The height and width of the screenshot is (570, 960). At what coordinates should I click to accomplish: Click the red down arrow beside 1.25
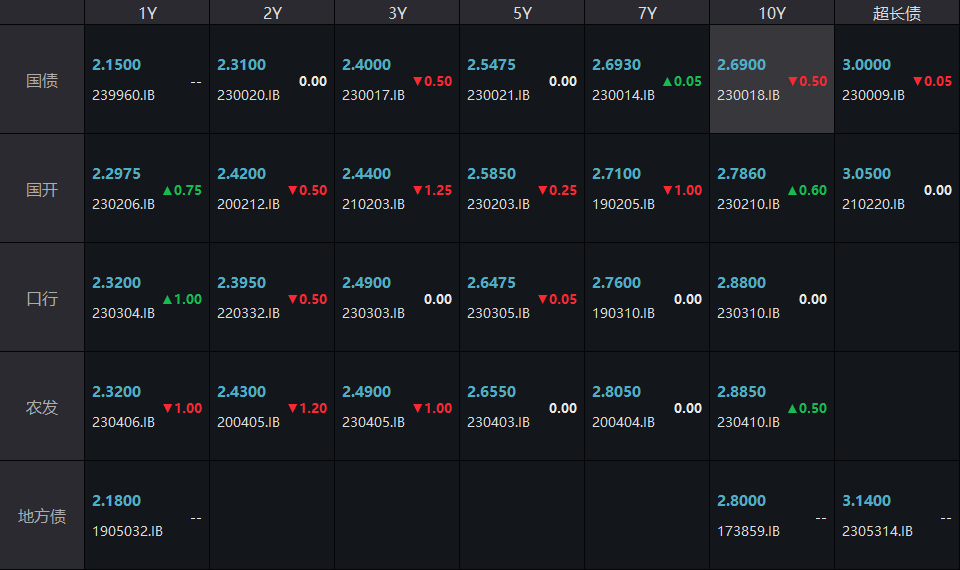coord(417,190)
